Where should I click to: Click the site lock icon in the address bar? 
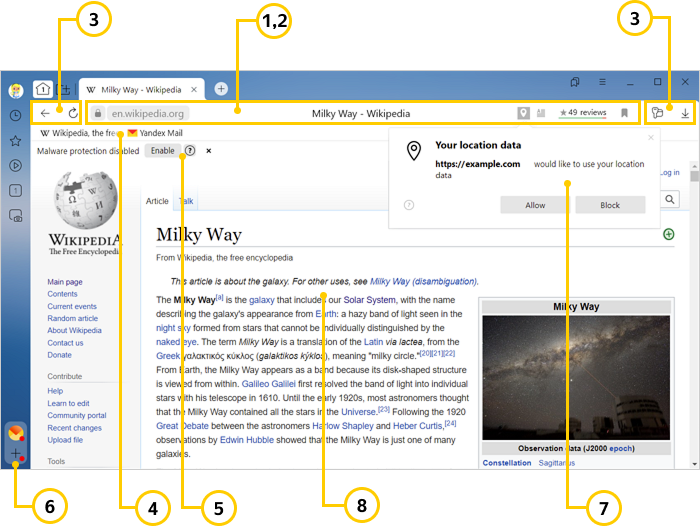tap(98, 114)
